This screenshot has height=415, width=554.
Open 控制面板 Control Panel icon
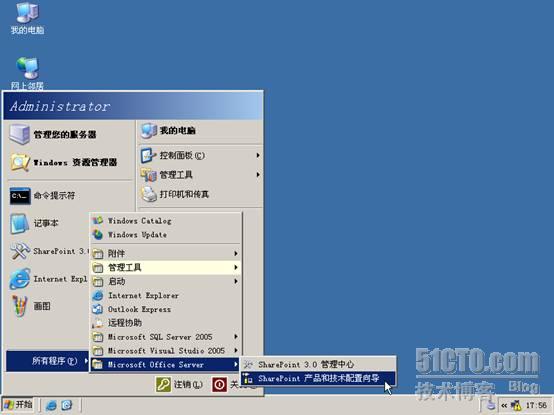point(147,155)
